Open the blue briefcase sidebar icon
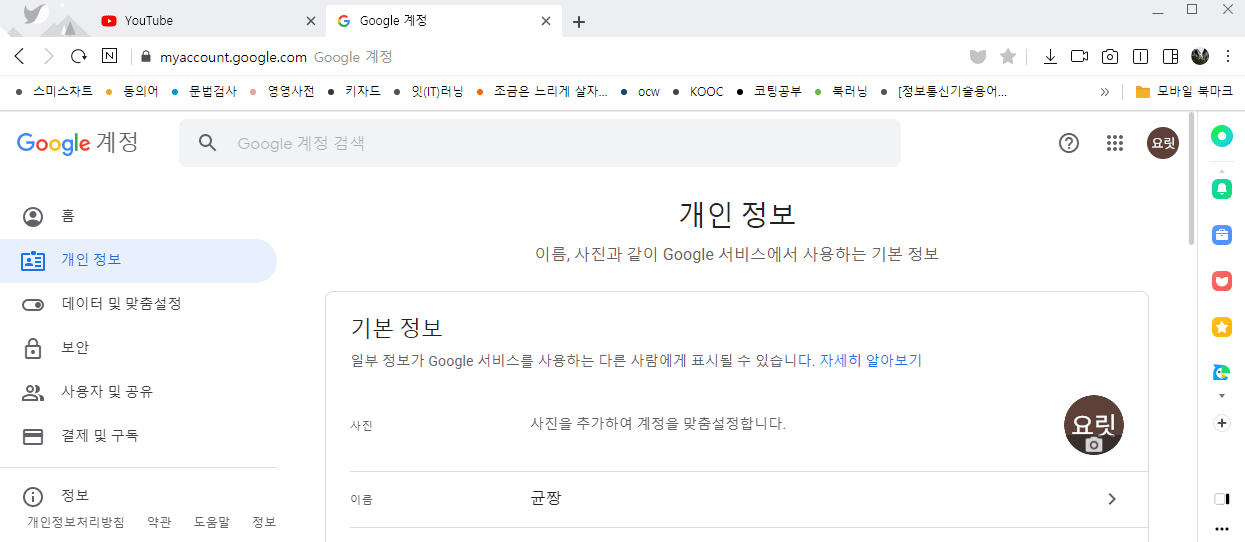1245x542 pixels. [1221, 235]
